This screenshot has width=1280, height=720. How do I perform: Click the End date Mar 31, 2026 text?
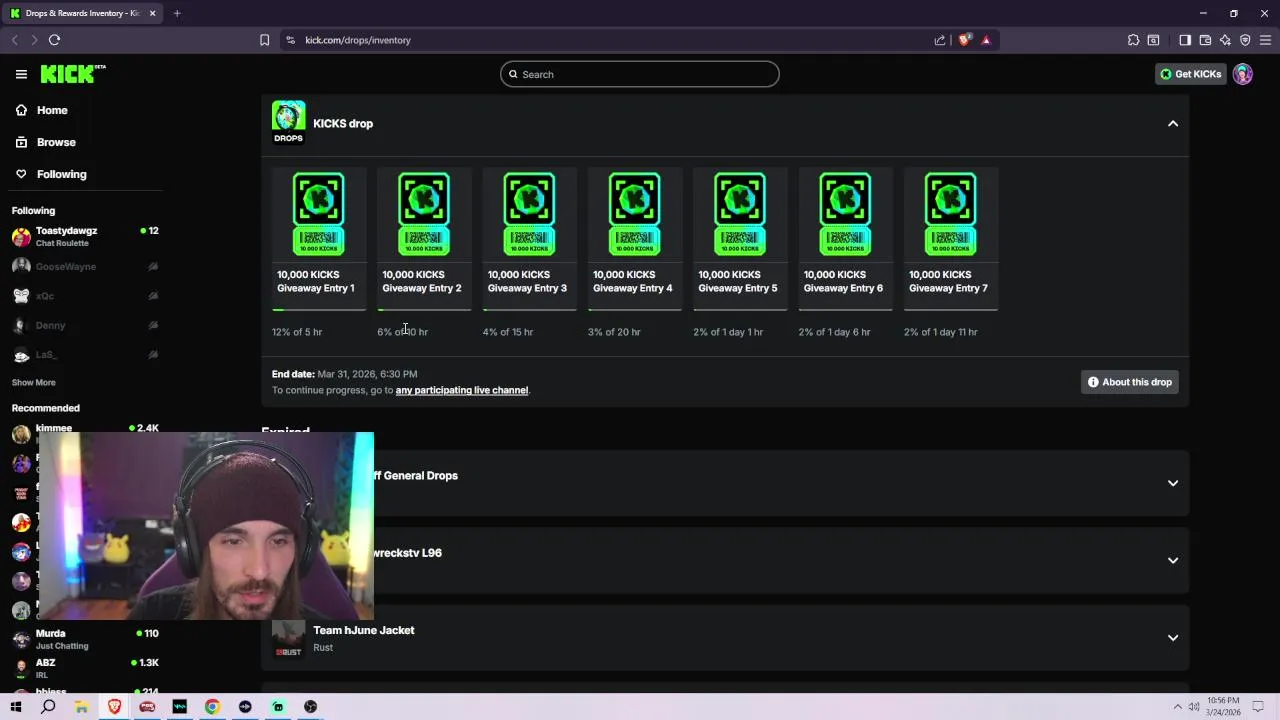345,374
